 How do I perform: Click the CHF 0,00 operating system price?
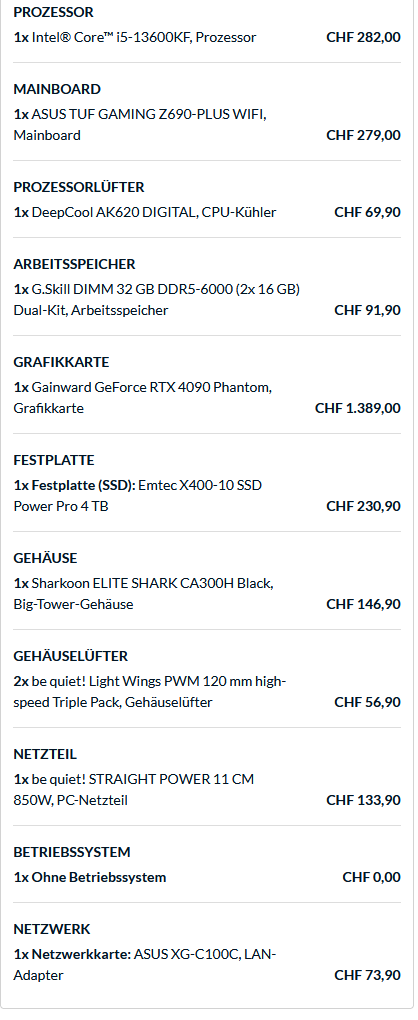pos(372,877)
